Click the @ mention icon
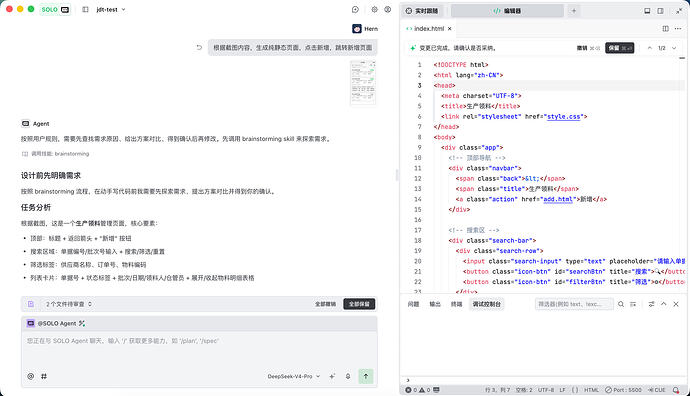Viewport: 690px width, 396px height. (31, 376)
